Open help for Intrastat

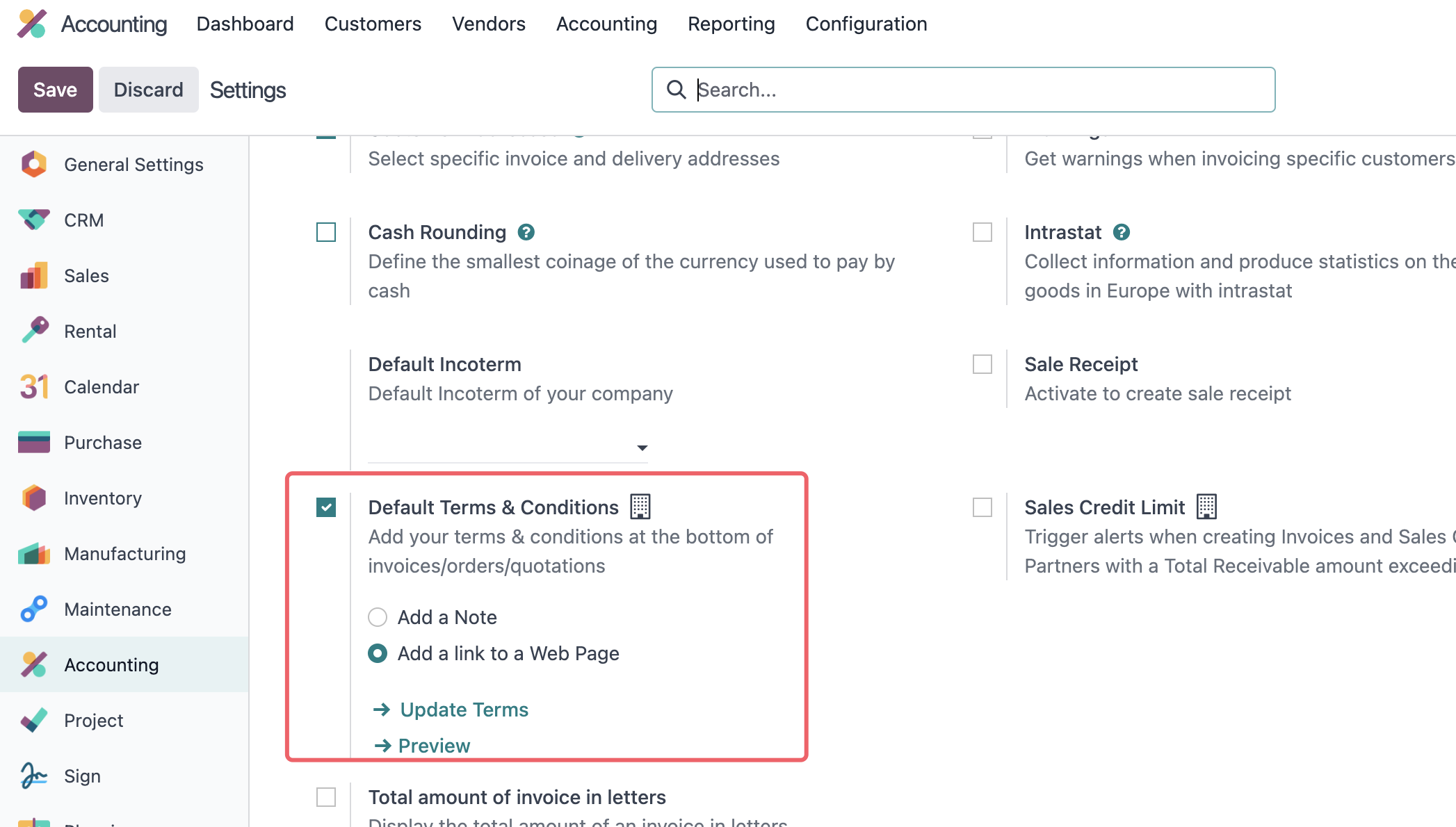[x=1122, y=232]
